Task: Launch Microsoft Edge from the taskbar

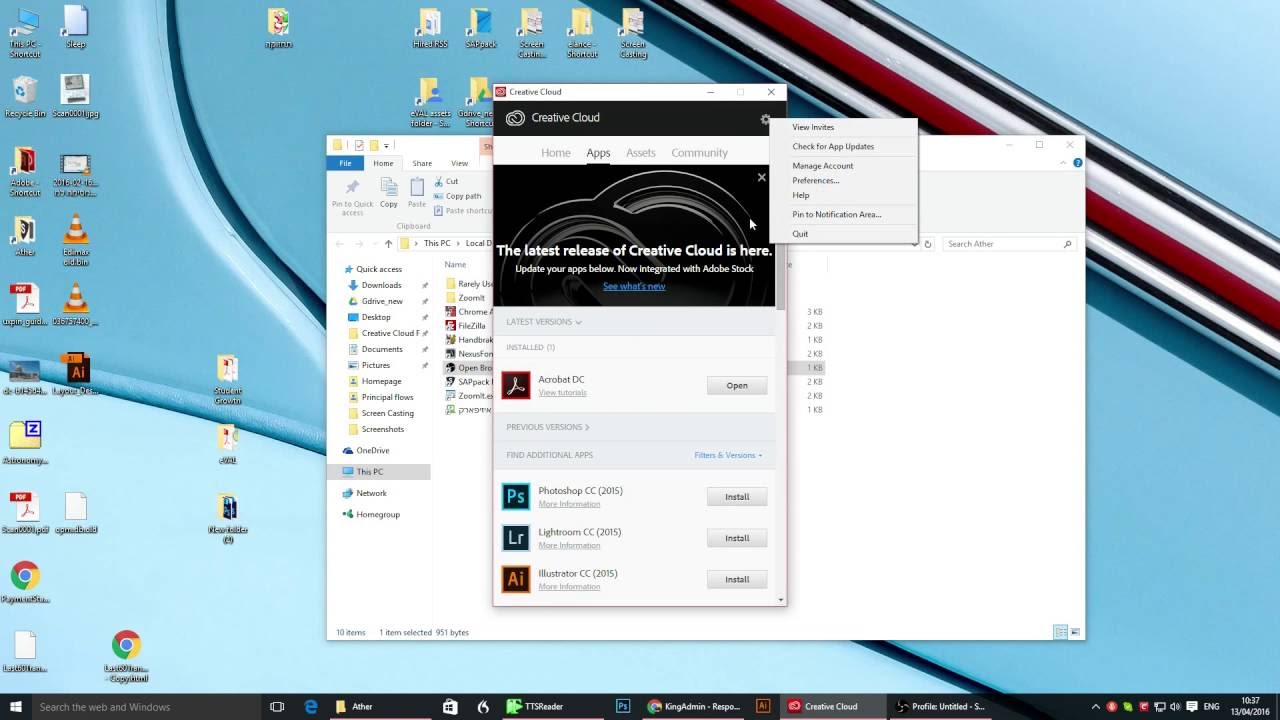Action: coord(311,706)
